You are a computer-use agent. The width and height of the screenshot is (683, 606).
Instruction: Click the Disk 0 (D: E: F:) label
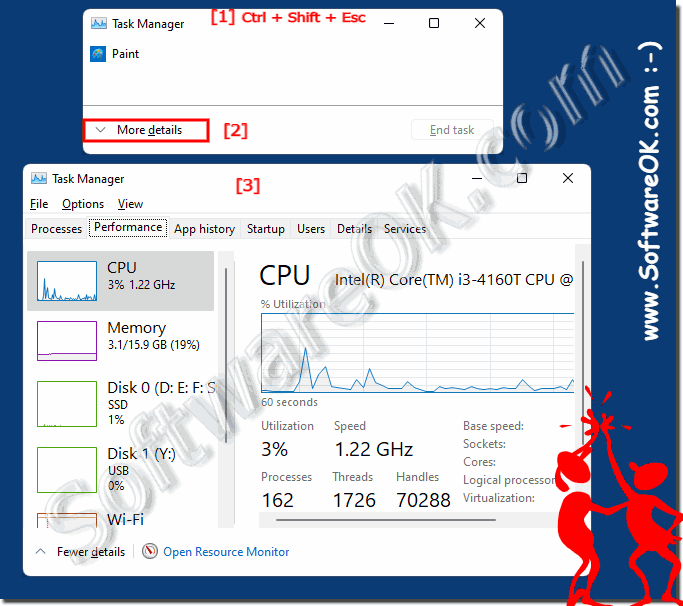tap(161, 387)
